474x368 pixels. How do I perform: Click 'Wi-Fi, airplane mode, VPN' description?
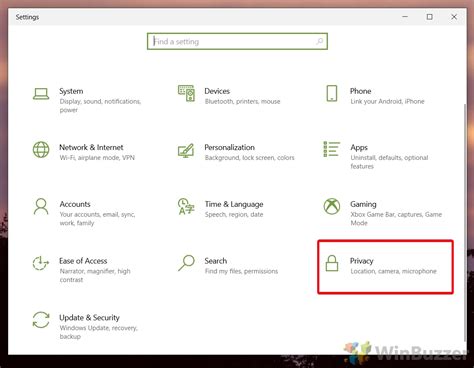[97, 158]
